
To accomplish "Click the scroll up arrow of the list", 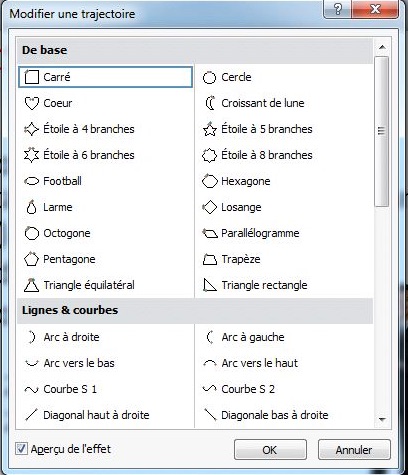I will coord(382,47).
